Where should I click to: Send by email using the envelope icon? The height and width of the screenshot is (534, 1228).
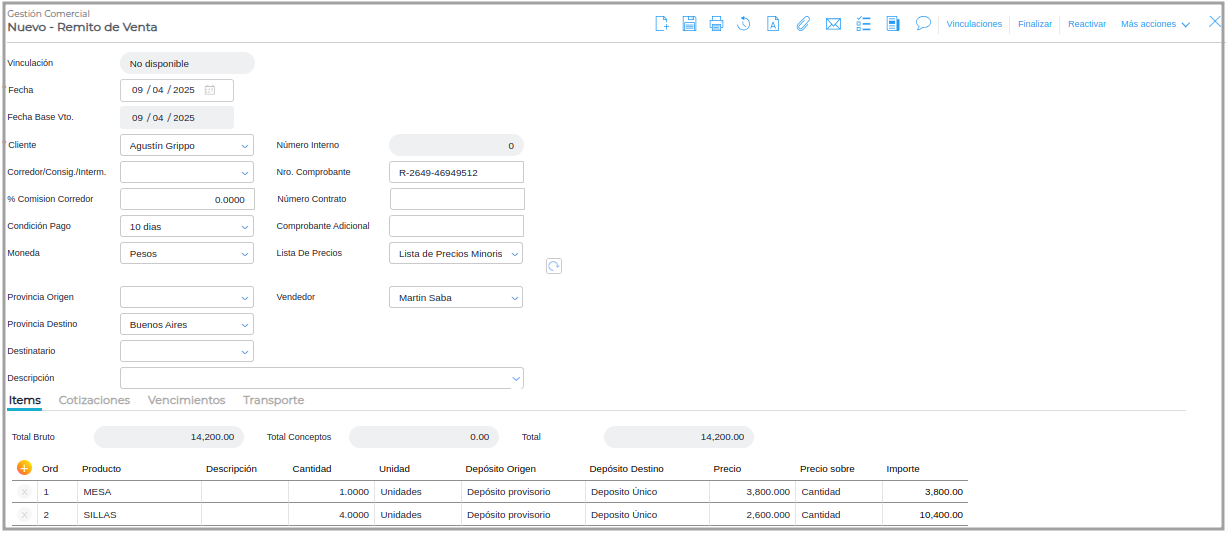pos(833,24)
